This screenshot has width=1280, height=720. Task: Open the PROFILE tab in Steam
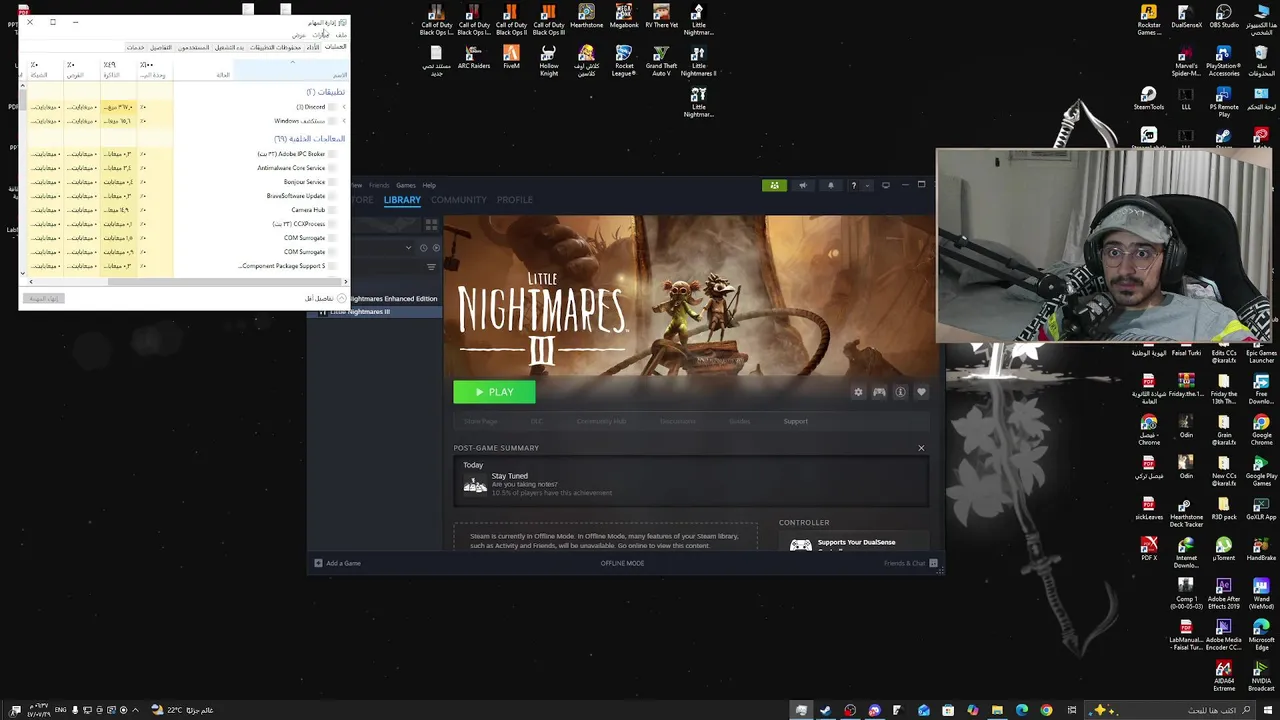tap(515, 200)
